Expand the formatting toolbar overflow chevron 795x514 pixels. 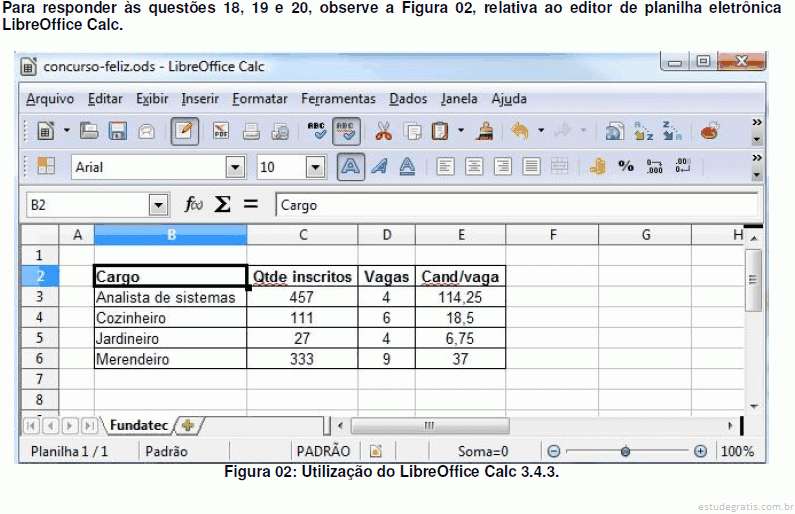[756, 158]
